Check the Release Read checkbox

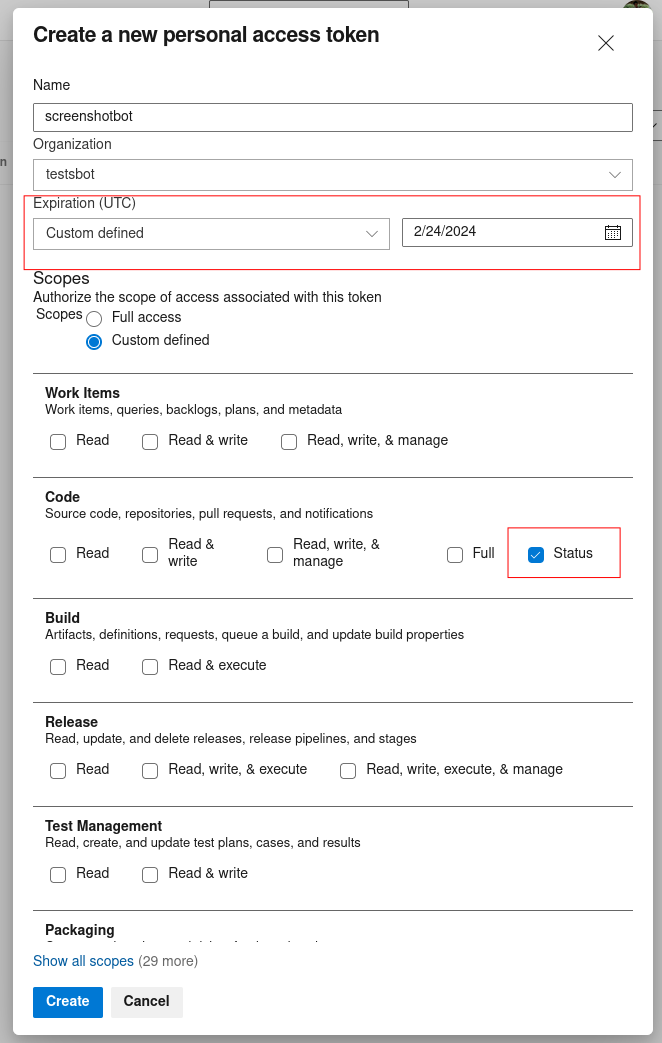pyautogui.click(x=58, y=770)
